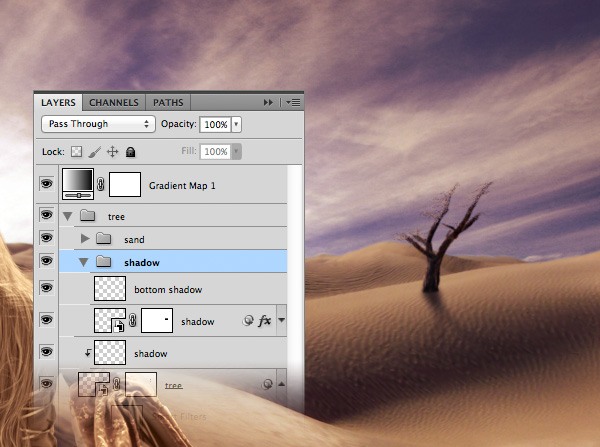Click the Opacity value field

point(214,125)
